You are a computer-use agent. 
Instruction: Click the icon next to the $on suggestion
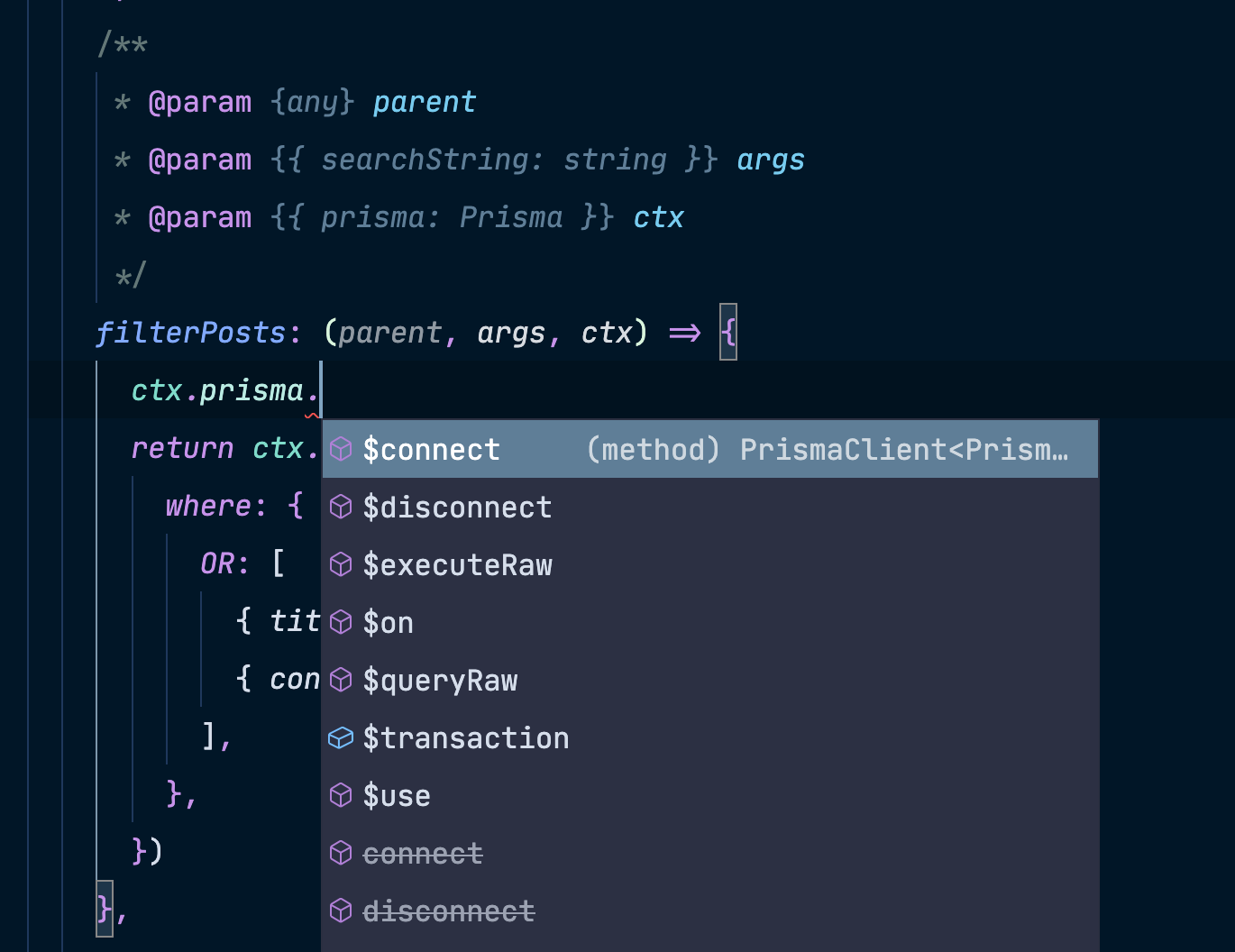tap(341, 622)
